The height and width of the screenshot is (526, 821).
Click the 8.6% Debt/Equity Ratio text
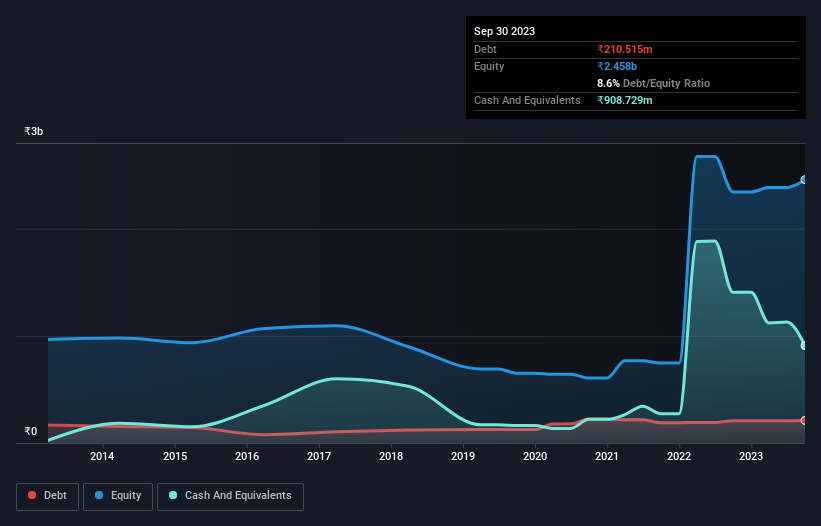[653, 83]
